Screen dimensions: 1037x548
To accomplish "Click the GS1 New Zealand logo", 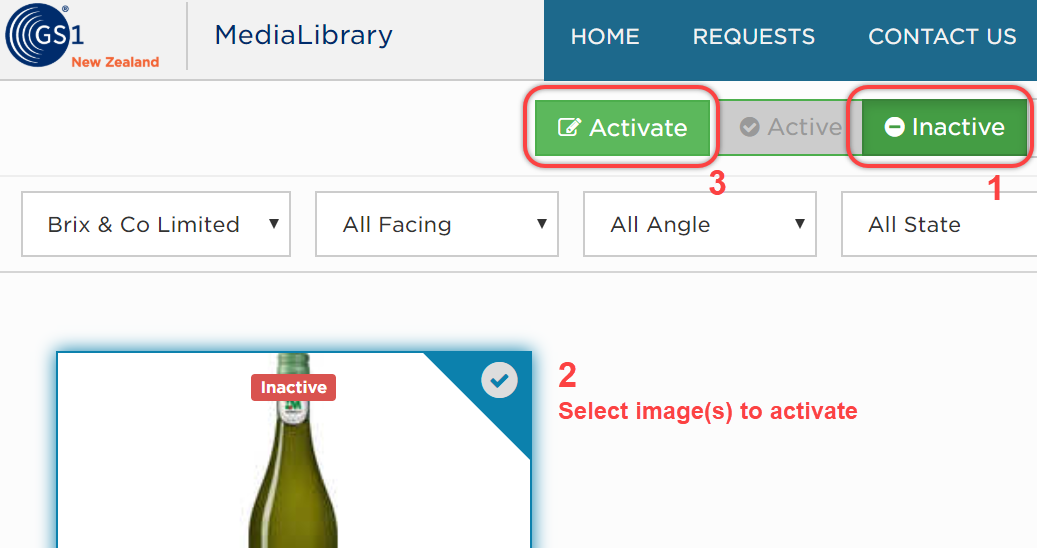I will tap(83, 35).
